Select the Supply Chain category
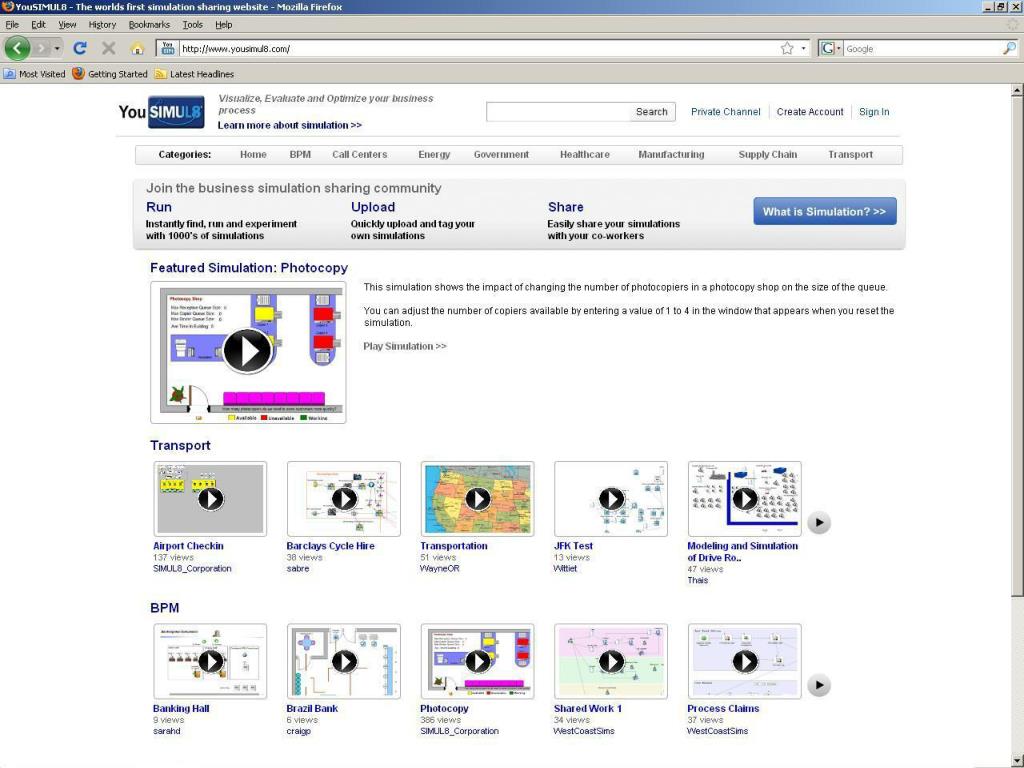The height and width of the screenshot is (768, 1024). pos(767,155)
